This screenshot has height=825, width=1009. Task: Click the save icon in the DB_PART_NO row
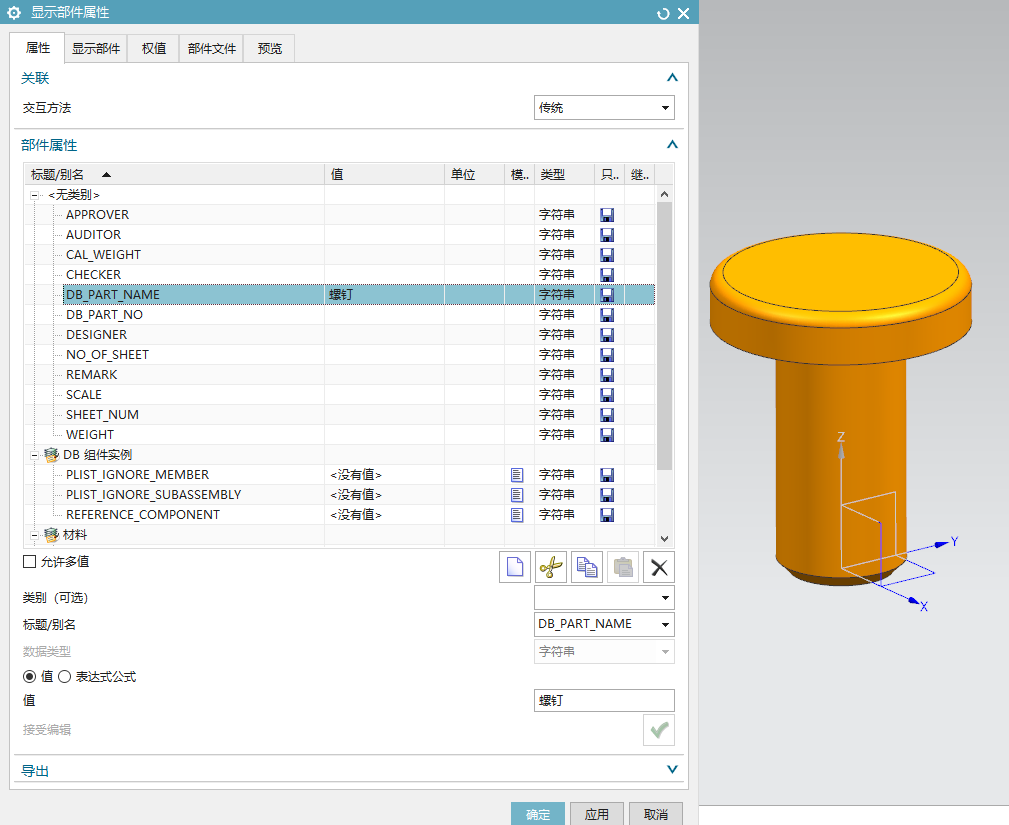[x=607, y=315]
